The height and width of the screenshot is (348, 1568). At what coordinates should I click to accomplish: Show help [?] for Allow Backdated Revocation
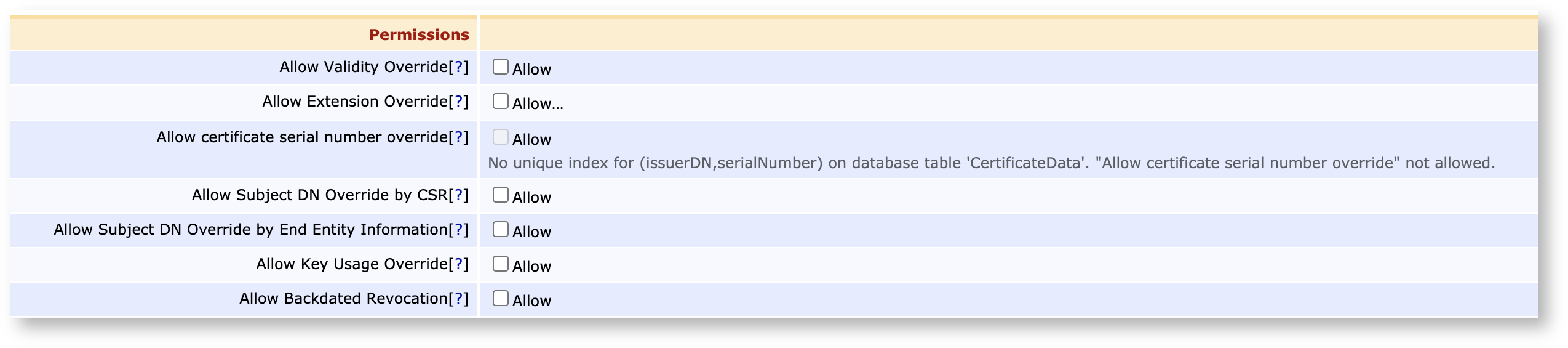[458, 299]
